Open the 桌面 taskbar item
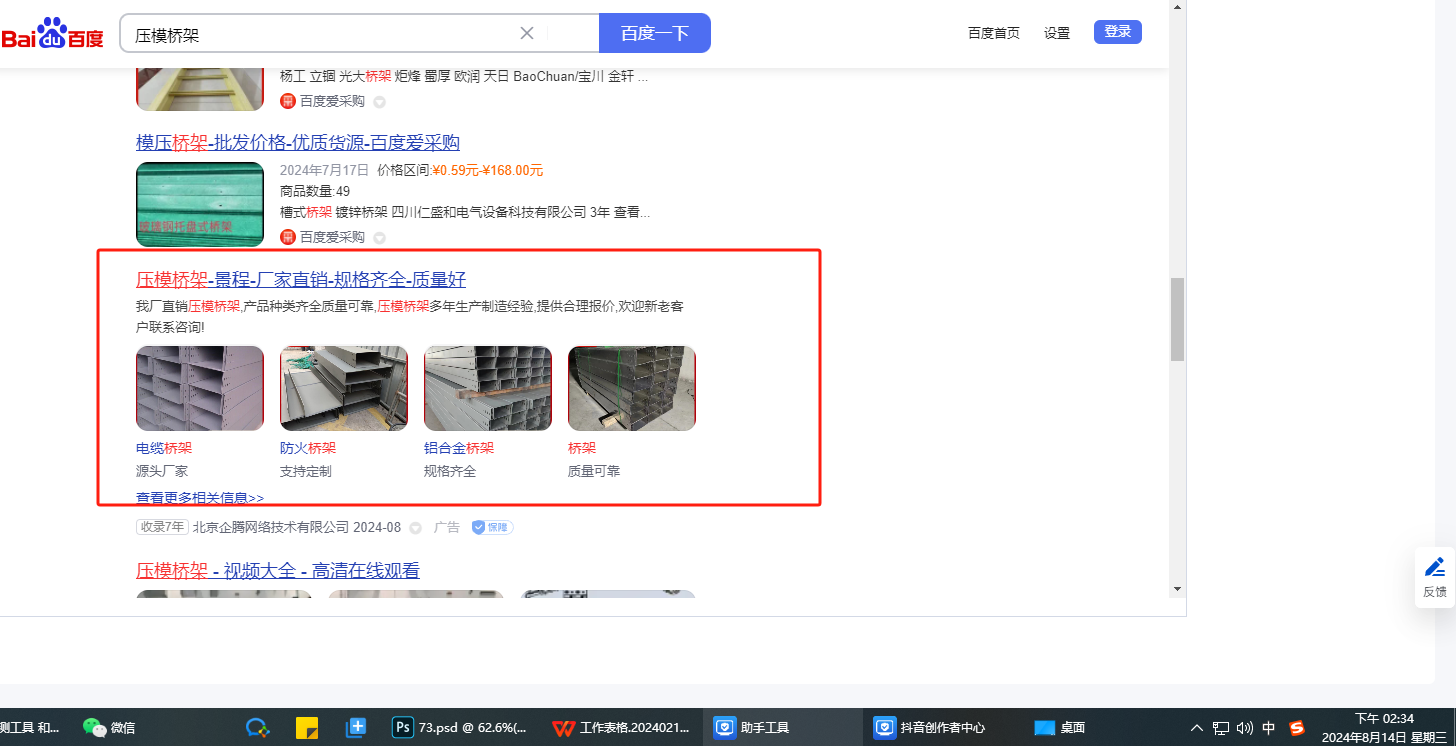The image size is (1456, 746). 1061,727
